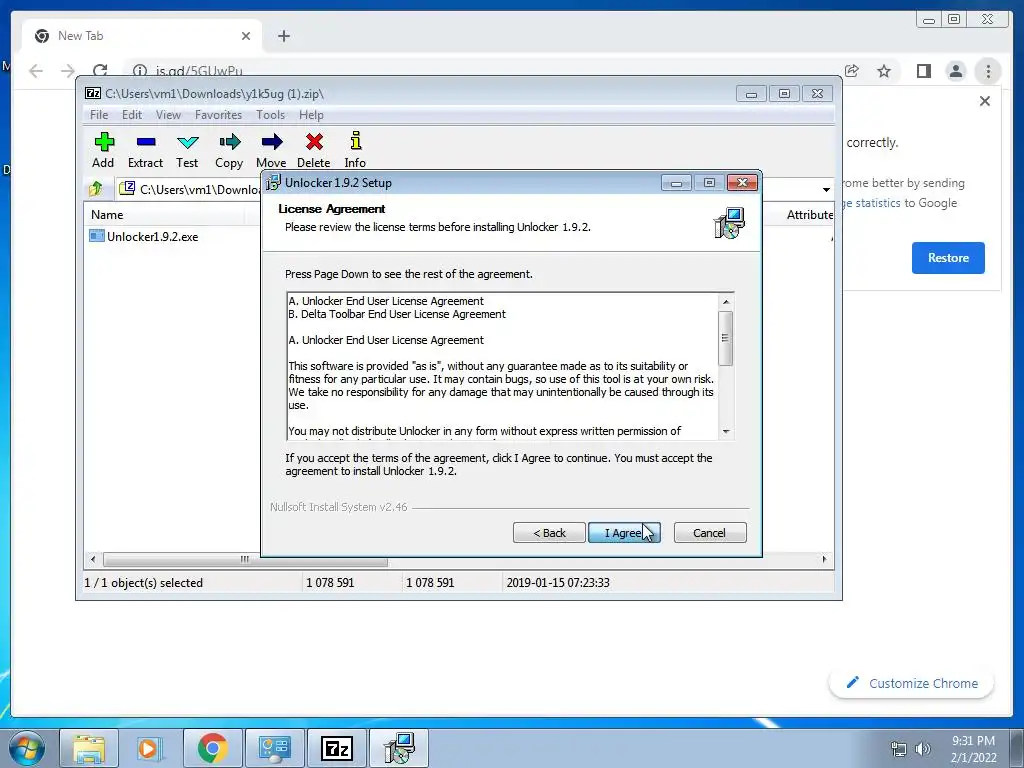The image size is (1024, 768).
Task: Click the Chrome share icon
Action: 852,71
